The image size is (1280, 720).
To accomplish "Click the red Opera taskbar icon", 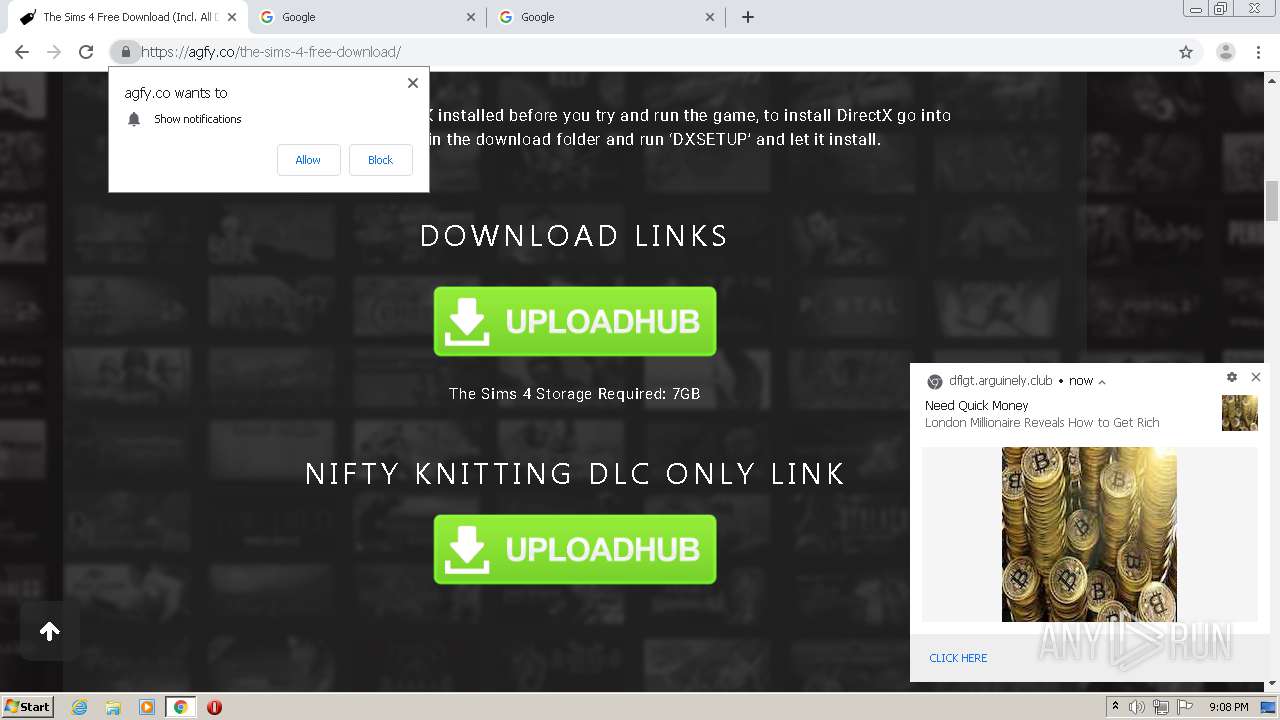I will pyautogui.click(x=214, y=707).
